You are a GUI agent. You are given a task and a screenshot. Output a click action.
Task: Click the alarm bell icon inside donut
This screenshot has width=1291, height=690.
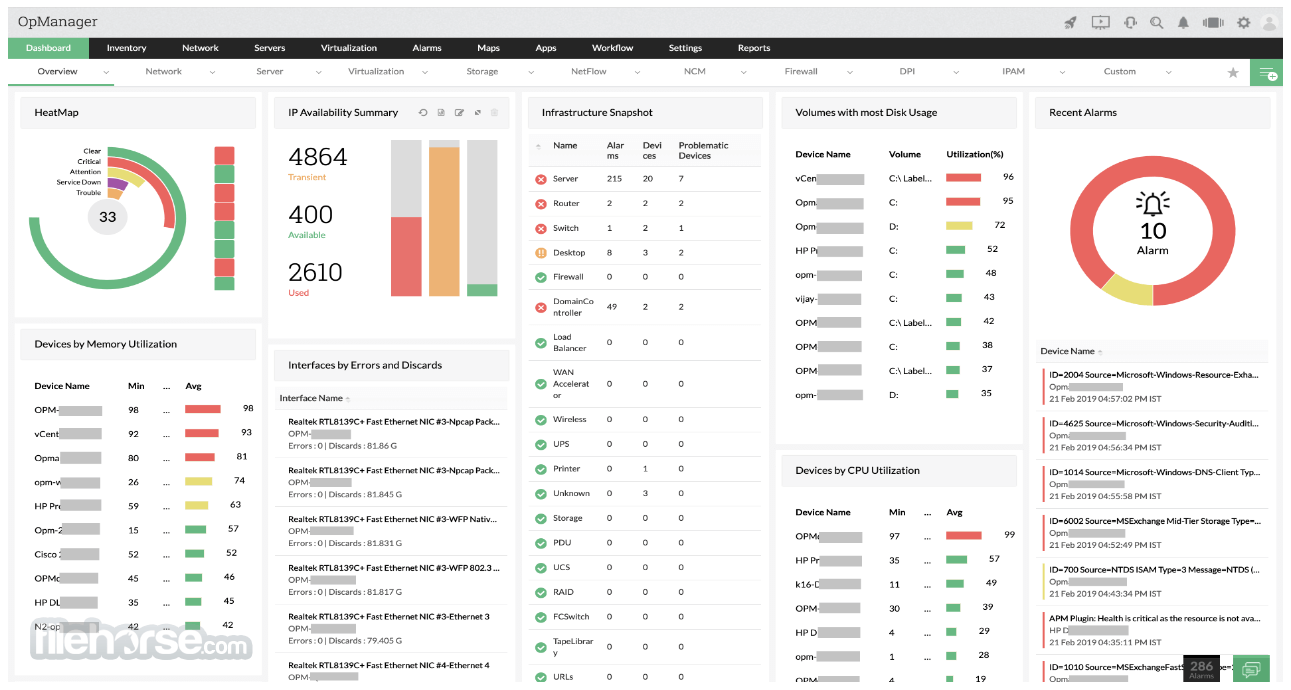(1153, 205)
